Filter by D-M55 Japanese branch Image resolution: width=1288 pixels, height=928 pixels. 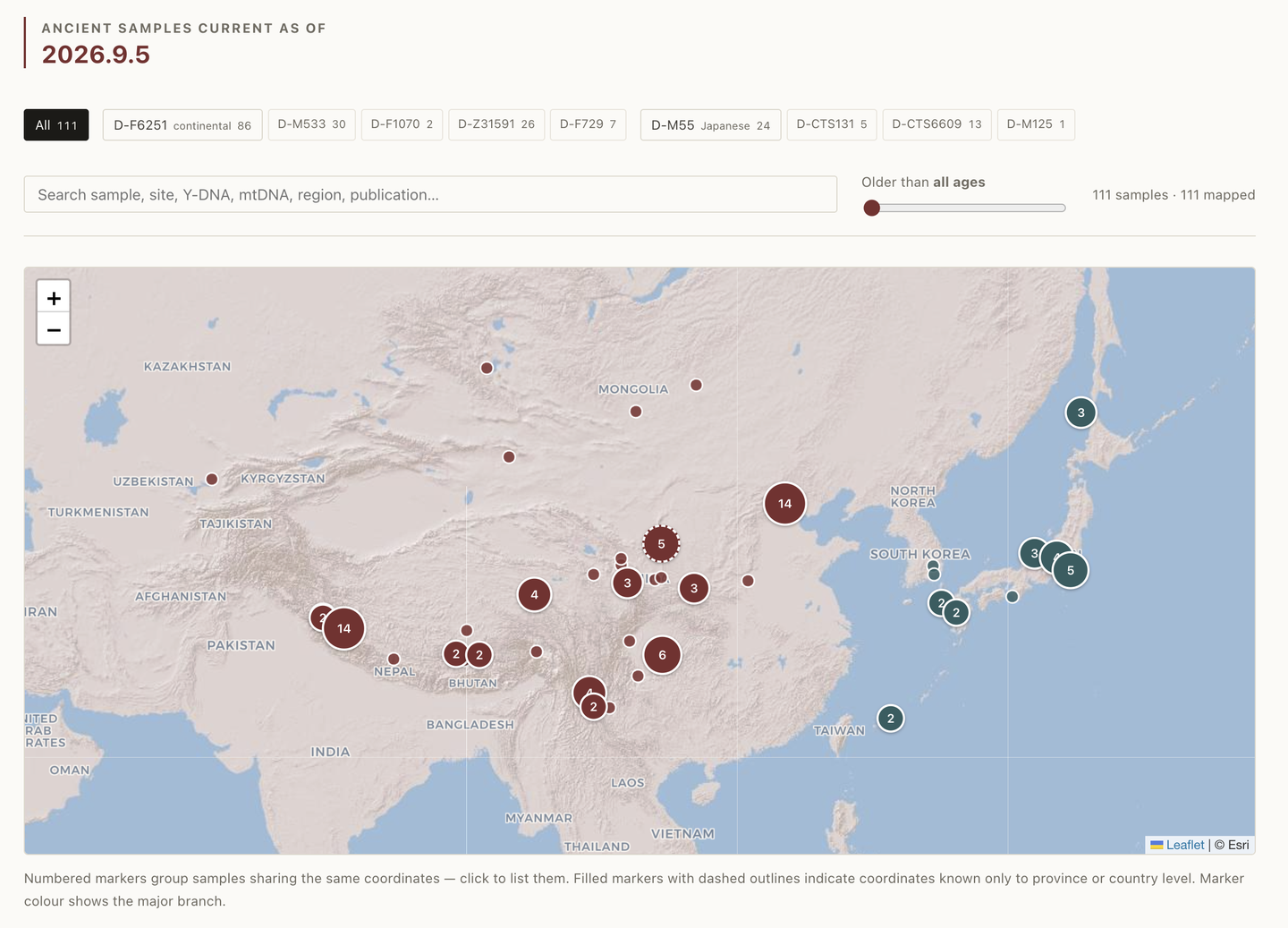tap(710, 125)
